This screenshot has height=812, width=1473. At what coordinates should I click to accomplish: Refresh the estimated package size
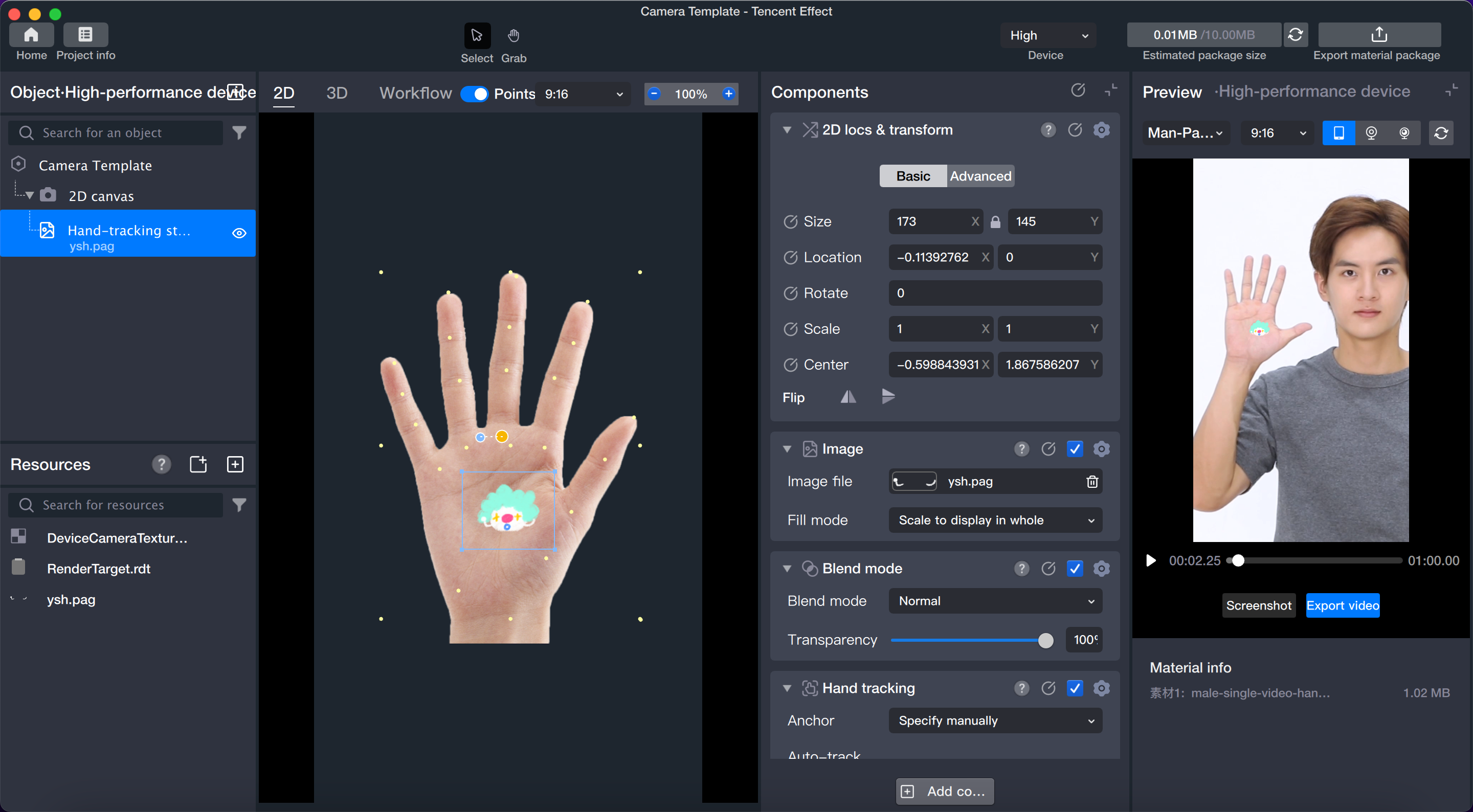coord(1295,35)
